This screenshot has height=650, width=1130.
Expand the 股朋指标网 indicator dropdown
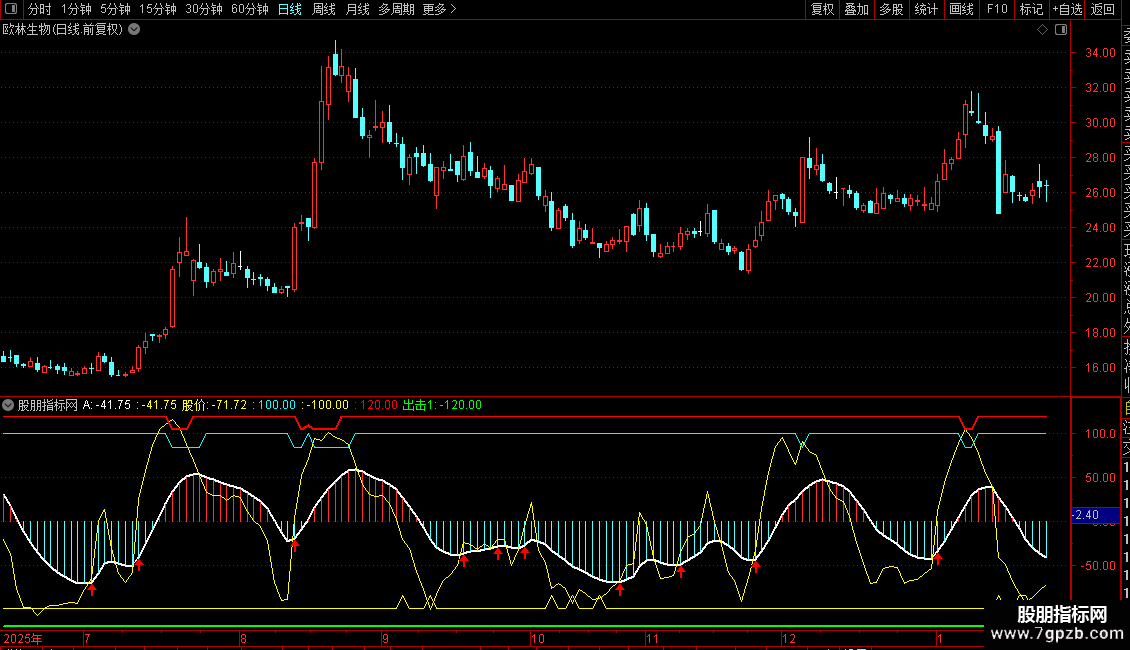(9, 405)
